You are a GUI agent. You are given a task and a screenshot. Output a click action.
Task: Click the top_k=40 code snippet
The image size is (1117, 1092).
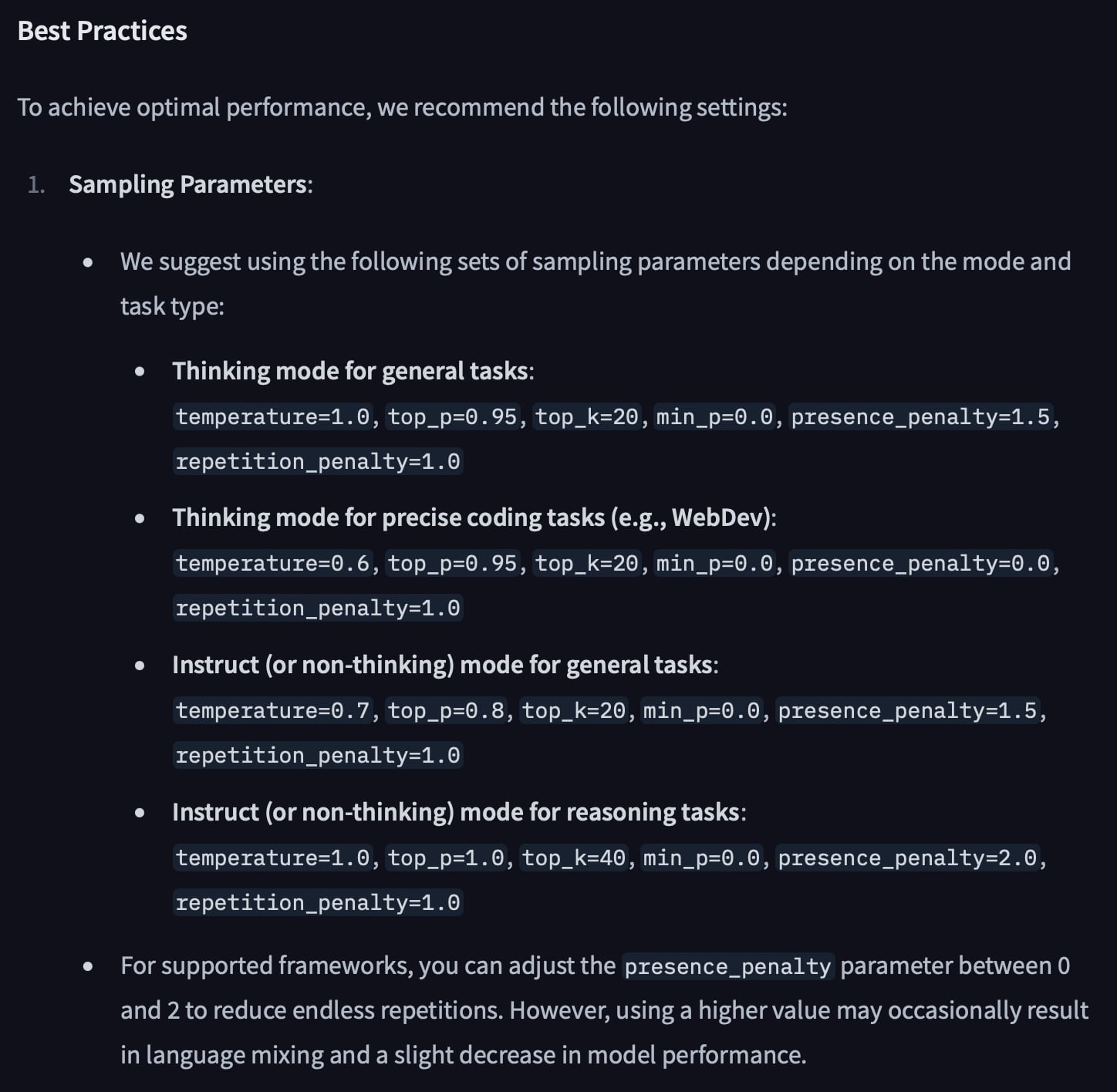[574, 858]
